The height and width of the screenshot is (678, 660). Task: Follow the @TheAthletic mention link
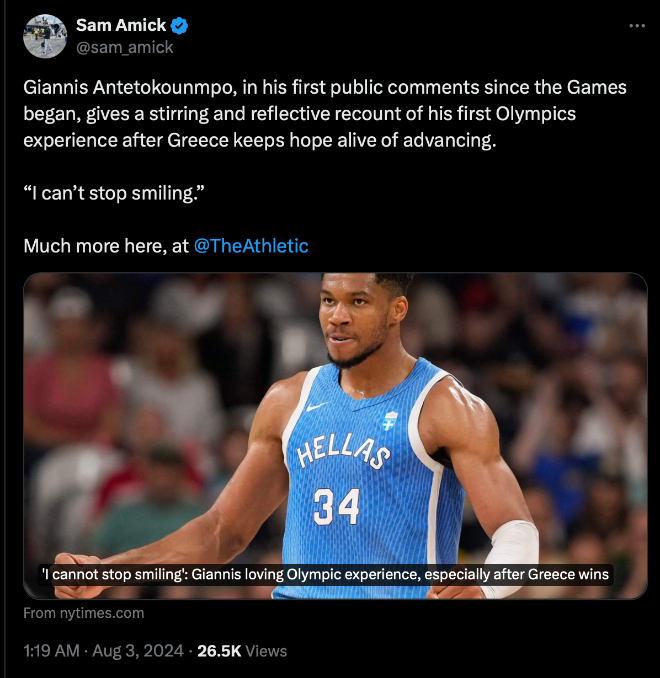(x=251, y=246)
